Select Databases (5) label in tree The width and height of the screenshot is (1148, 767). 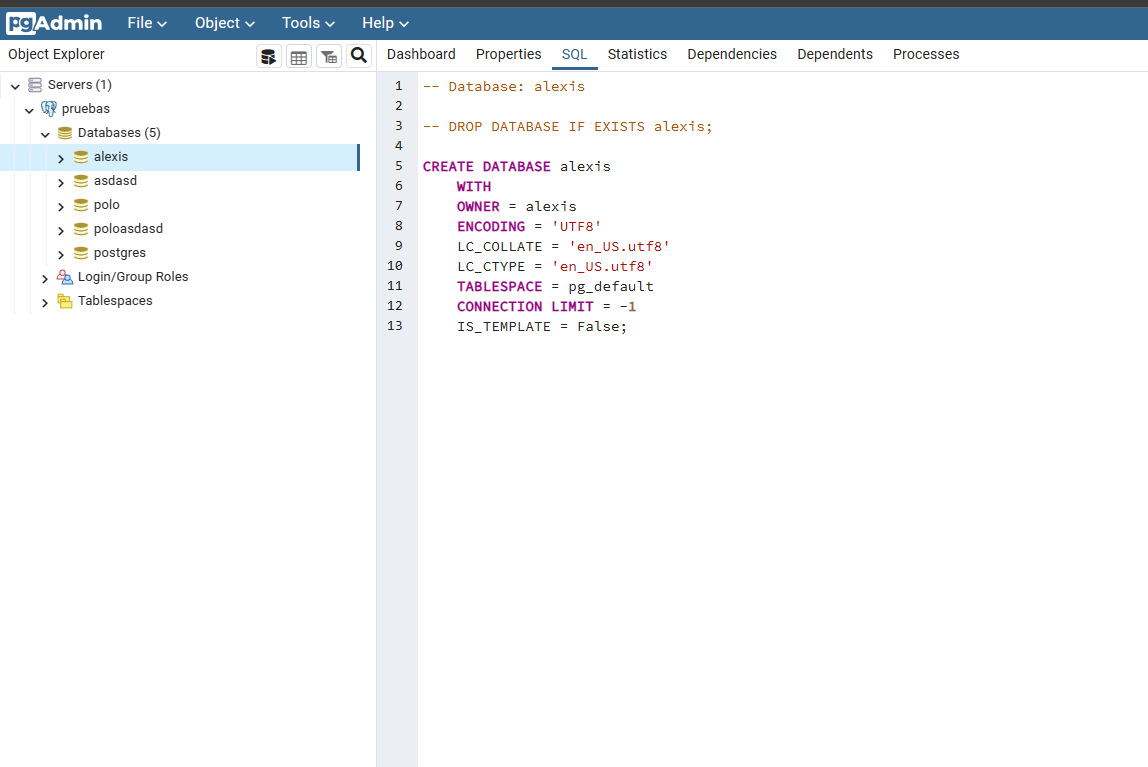pyautogui.click(x=119, y=132)
